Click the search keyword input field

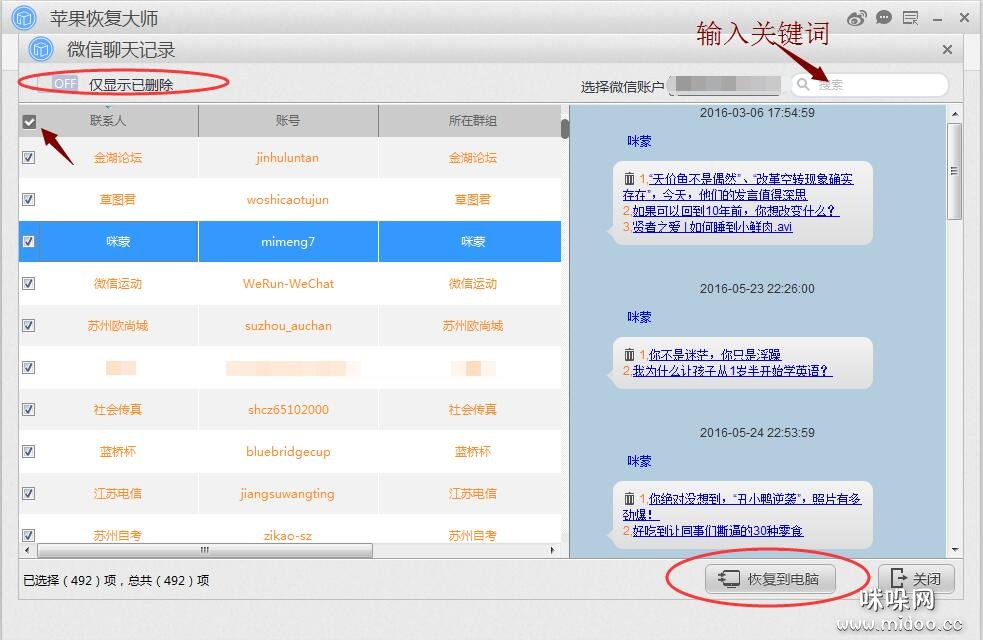pos(869,85)
